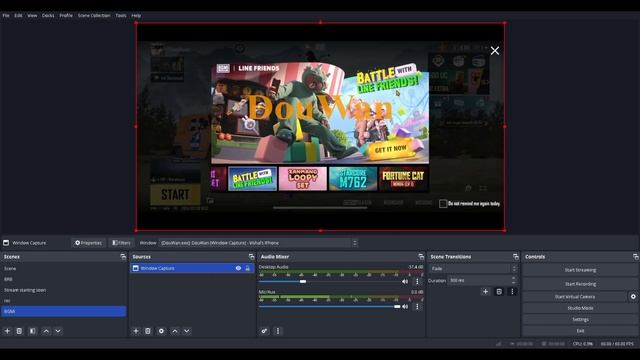Open the Scene Collection menu
This screenshot has width=640, height=360.
pyautogui.click(x=94, y=16)
